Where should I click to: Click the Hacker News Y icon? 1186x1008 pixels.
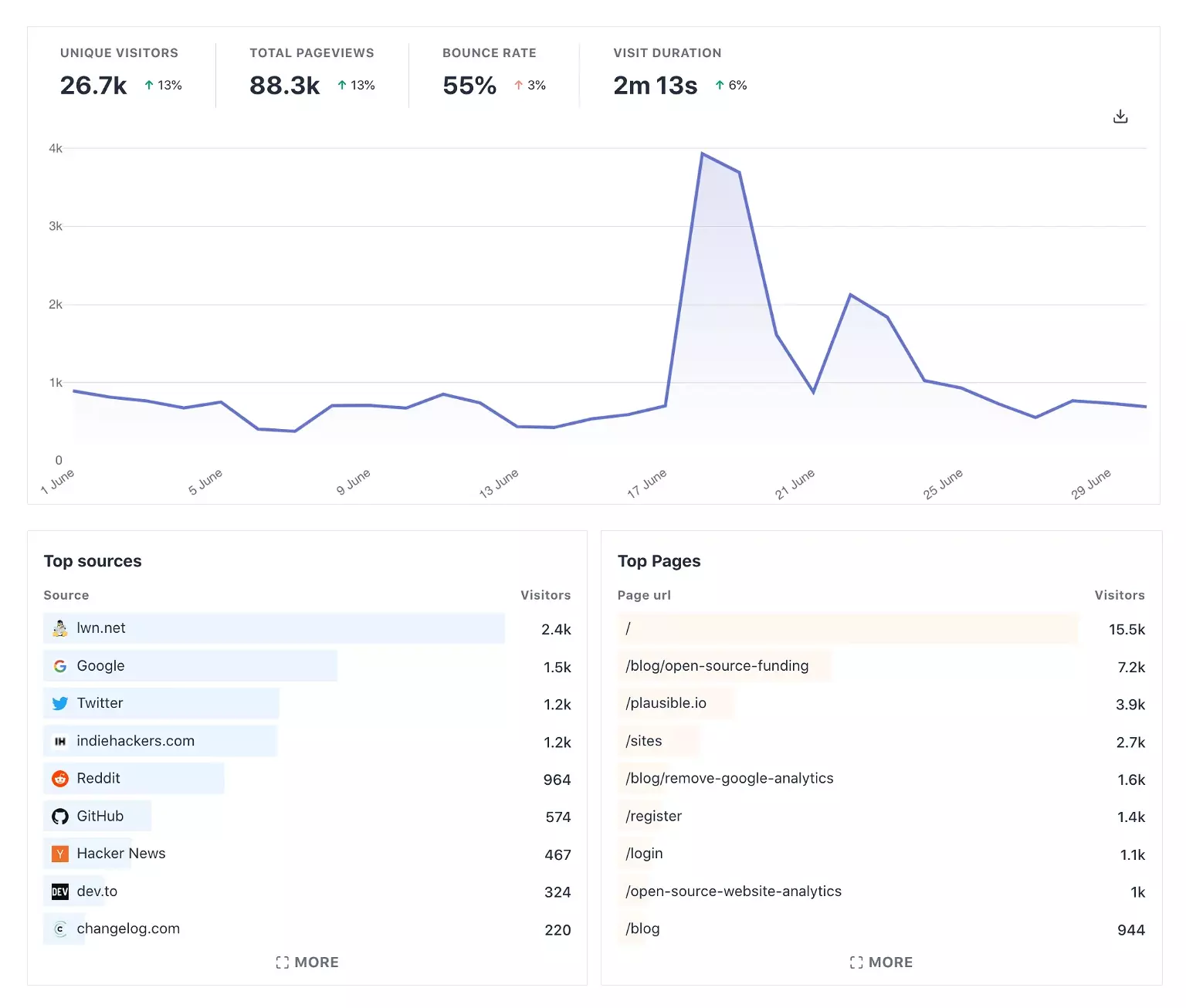[x=60, y=854]
